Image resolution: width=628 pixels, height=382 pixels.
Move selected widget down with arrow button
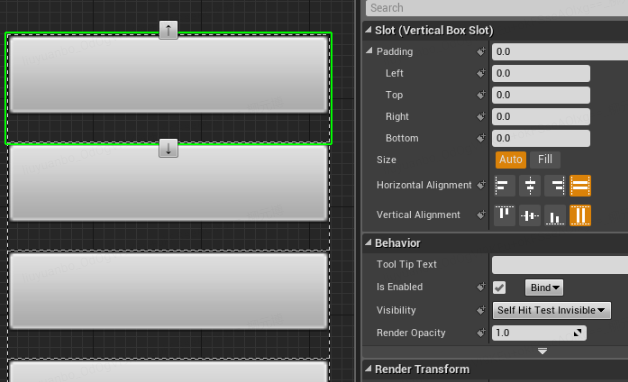pos(168,148)
